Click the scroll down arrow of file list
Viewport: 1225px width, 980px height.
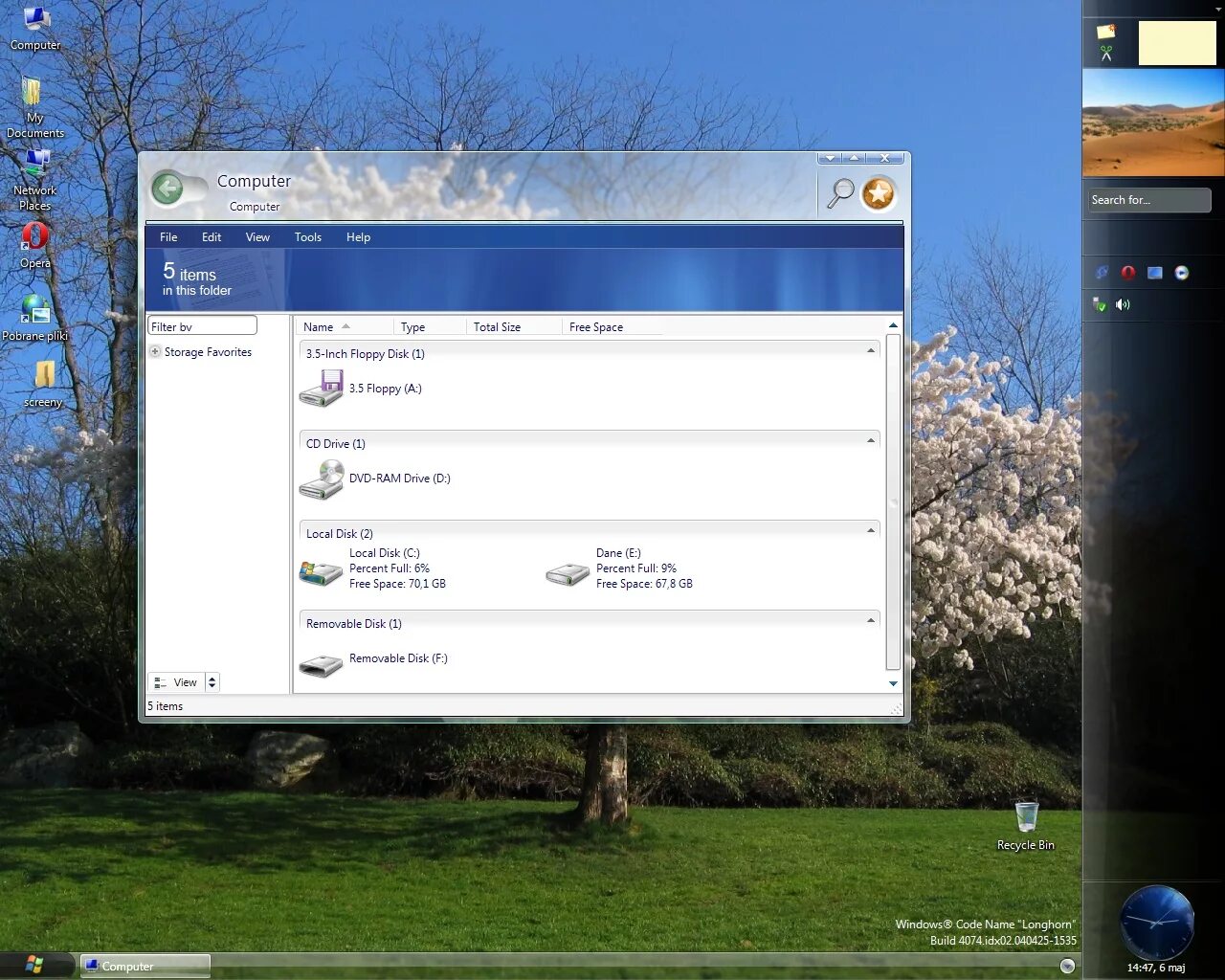[893, 683]
